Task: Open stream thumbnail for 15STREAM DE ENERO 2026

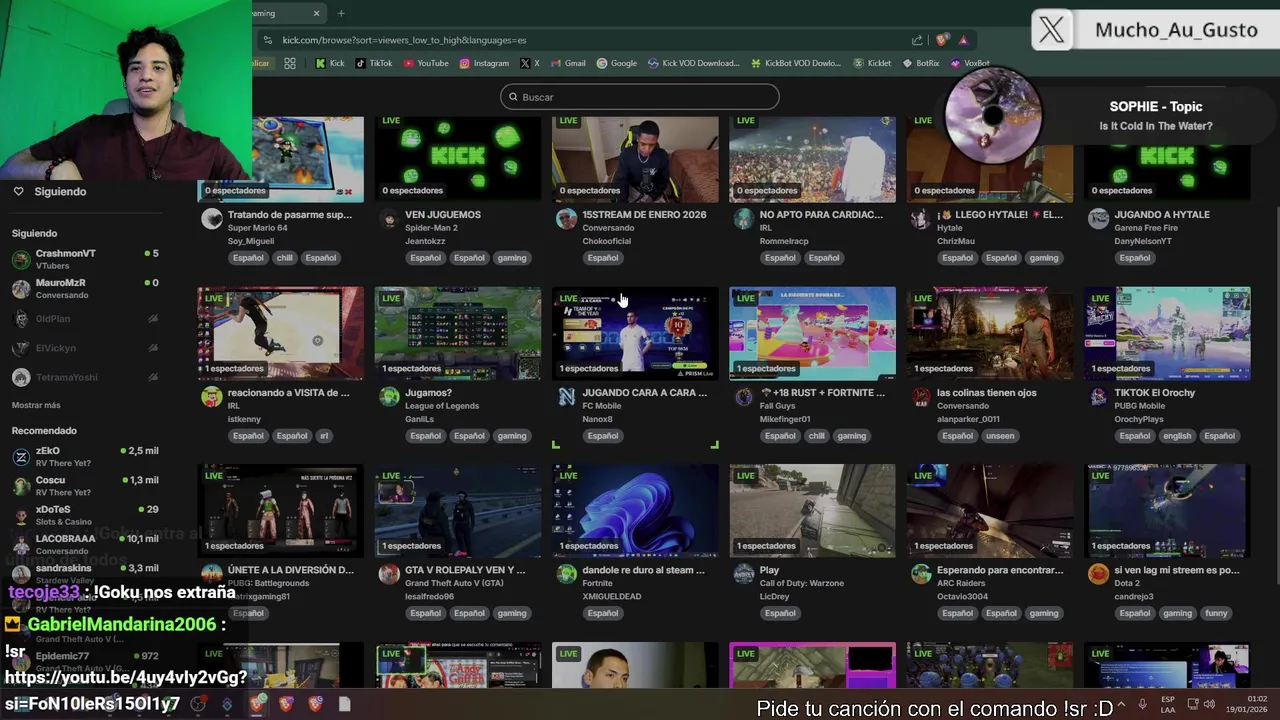Action: tap(635, 158)
